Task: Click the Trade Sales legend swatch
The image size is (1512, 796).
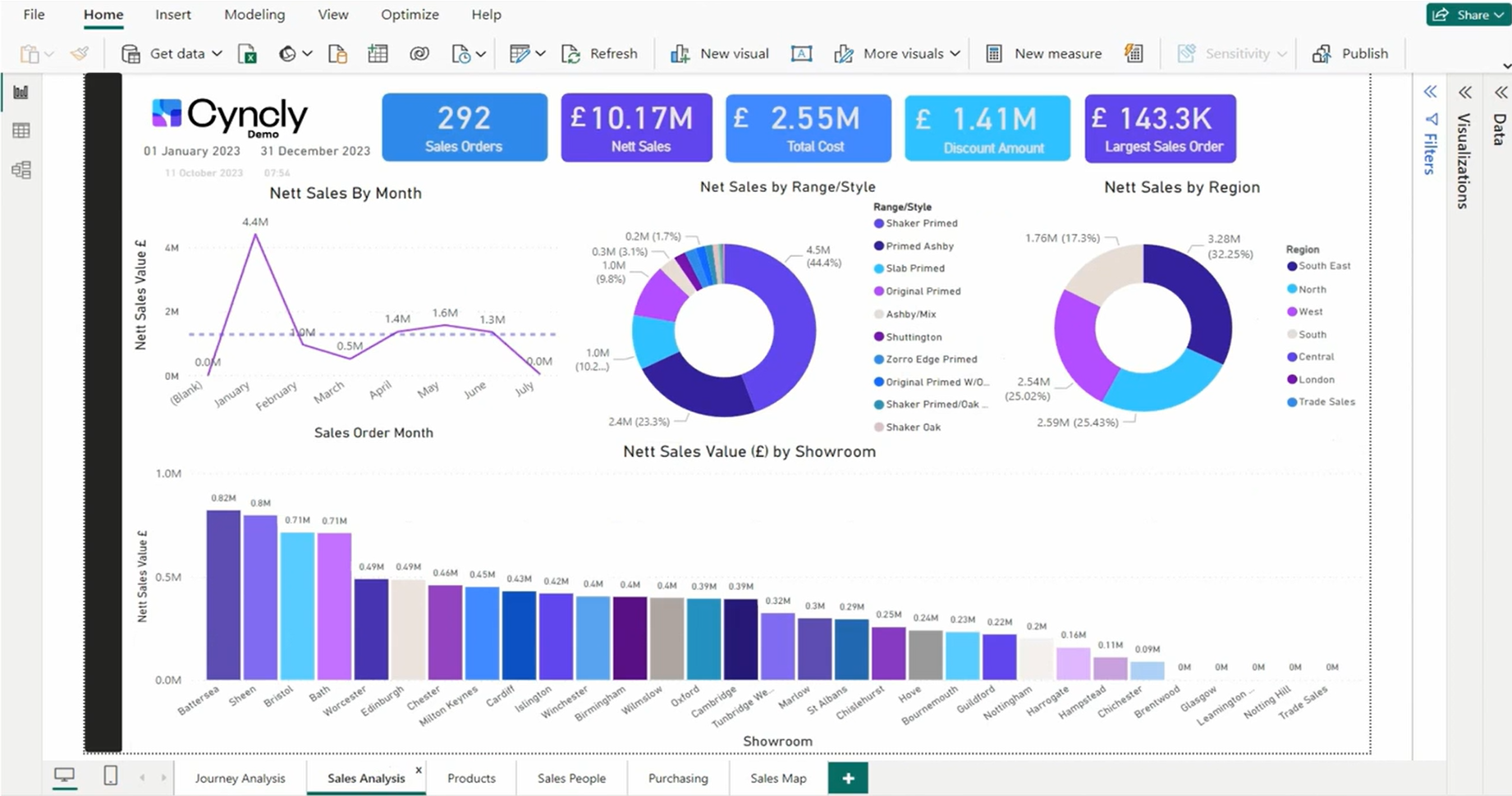Action: click(x=1292, y=402)
